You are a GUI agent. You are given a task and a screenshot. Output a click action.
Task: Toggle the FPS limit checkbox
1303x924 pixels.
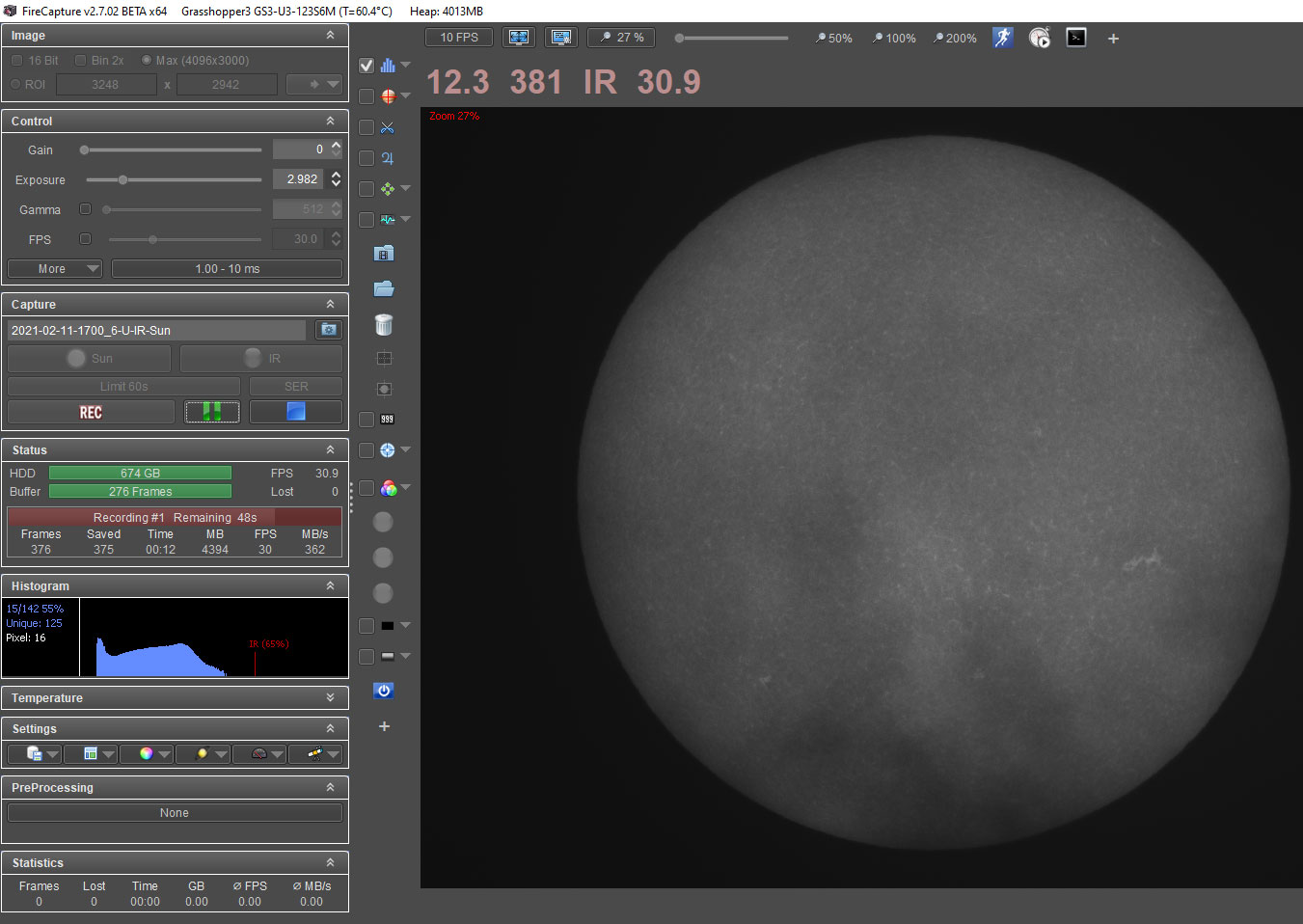85,239
